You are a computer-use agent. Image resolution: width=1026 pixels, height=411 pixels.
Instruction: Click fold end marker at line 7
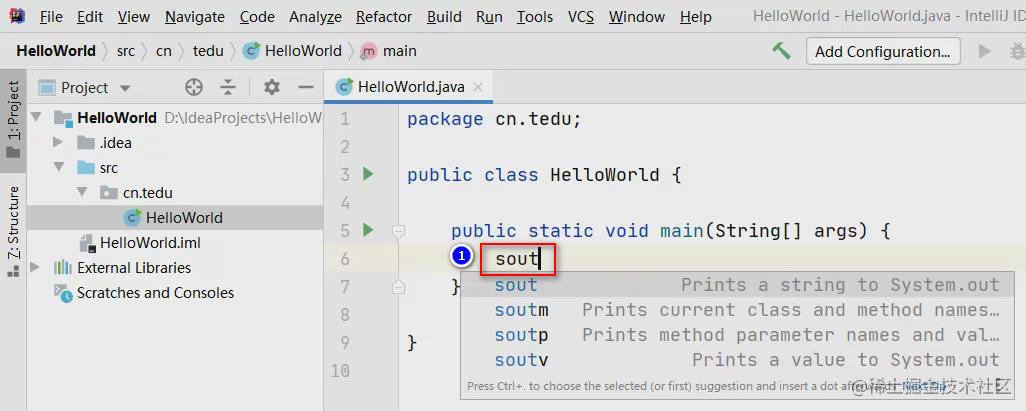click(398, 286)
